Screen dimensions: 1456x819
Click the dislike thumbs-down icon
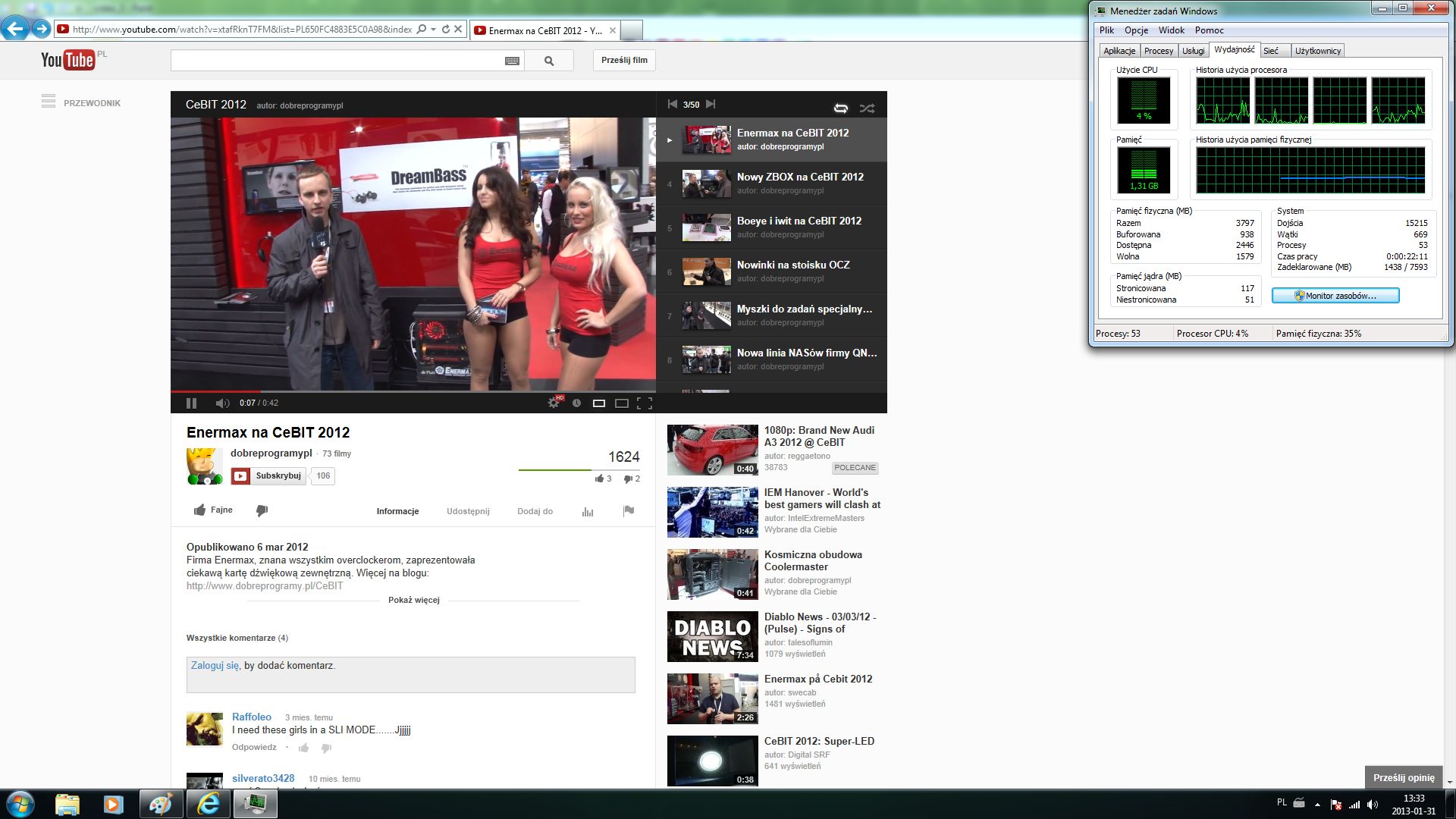262,510
